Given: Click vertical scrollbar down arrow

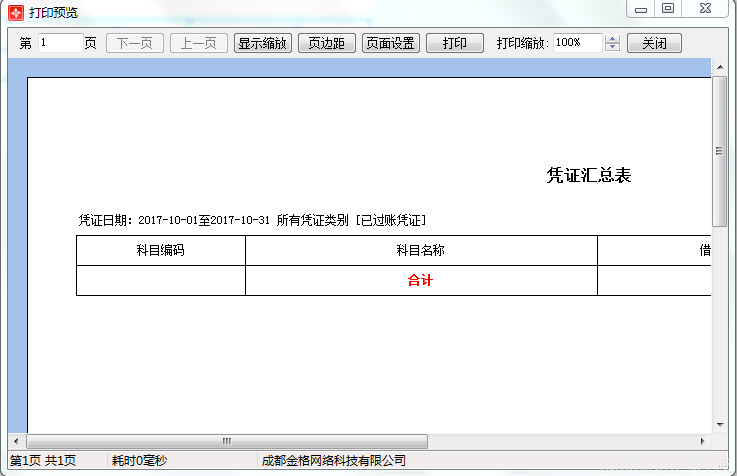Looking at the screenshot, I should point(719,425).
